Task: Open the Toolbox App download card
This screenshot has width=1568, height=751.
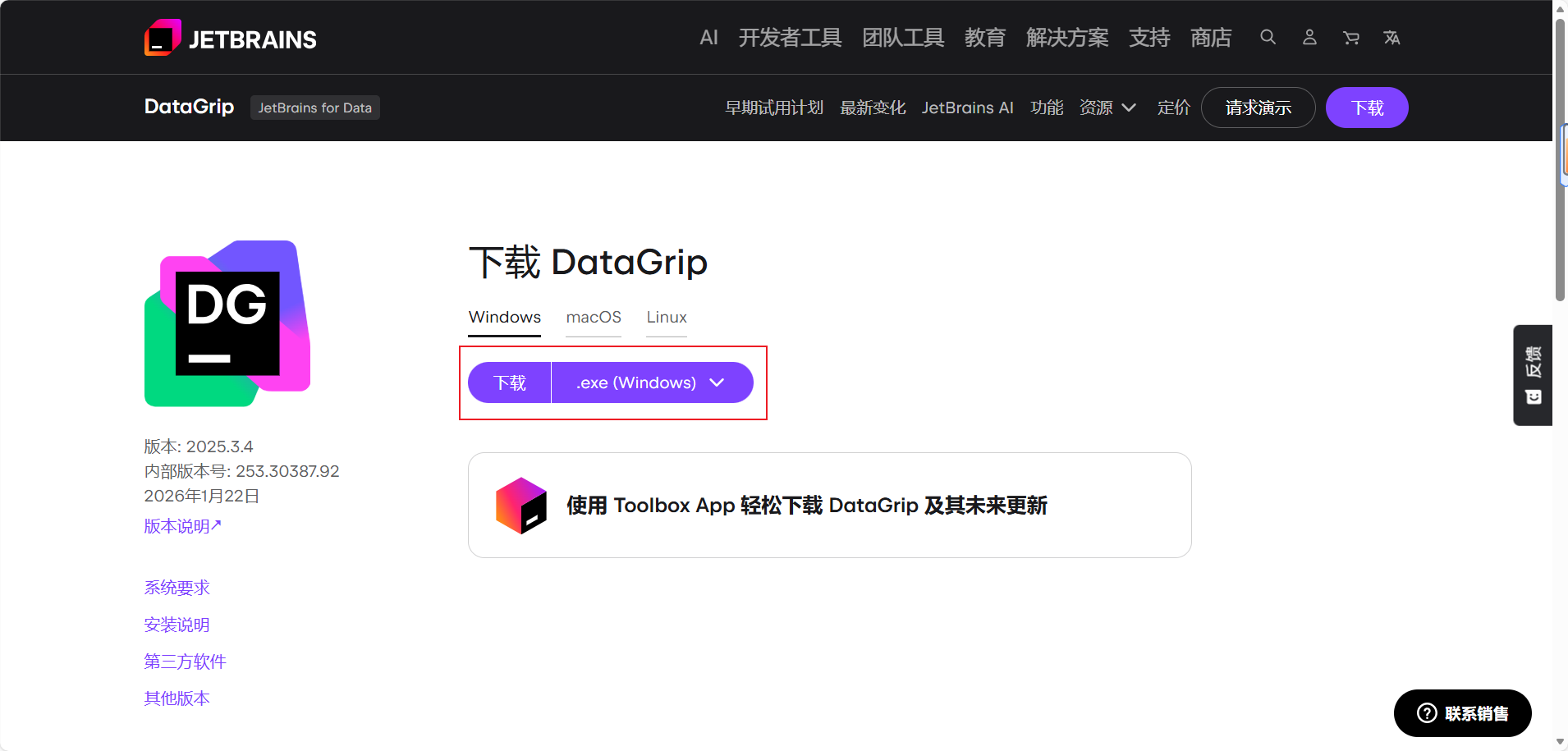Action: (x=830, y=506)
